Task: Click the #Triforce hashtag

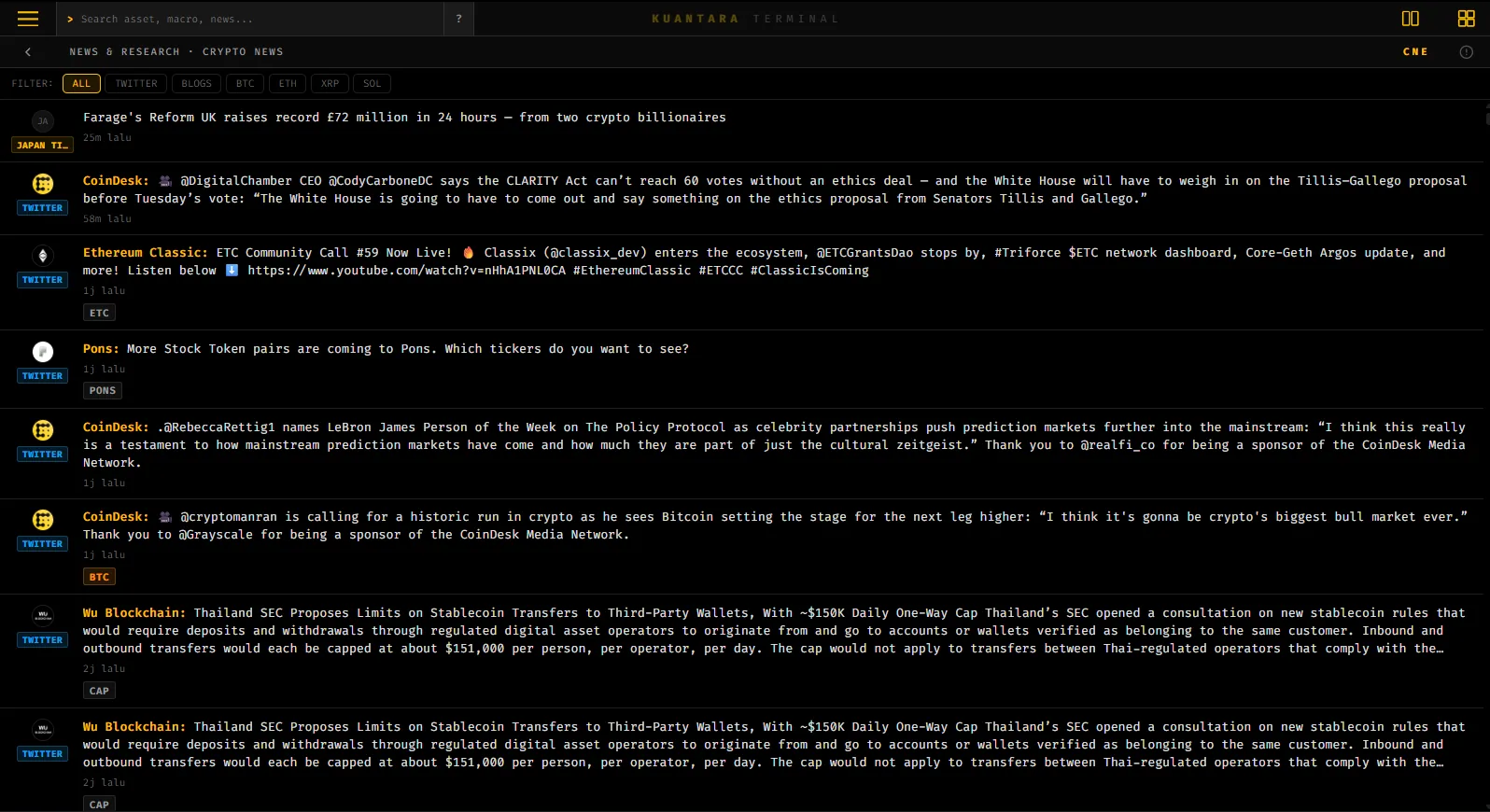Action: (1028, 253)
